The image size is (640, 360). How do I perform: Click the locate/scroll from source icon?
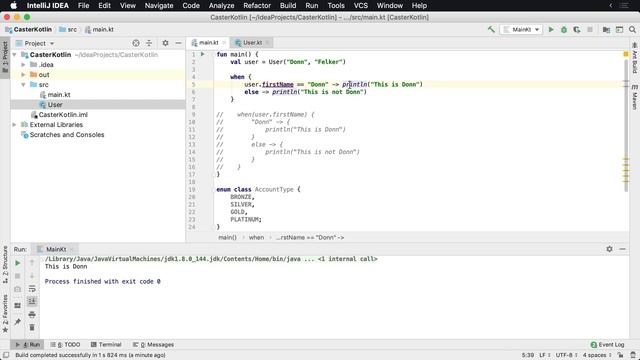[136, 43]
